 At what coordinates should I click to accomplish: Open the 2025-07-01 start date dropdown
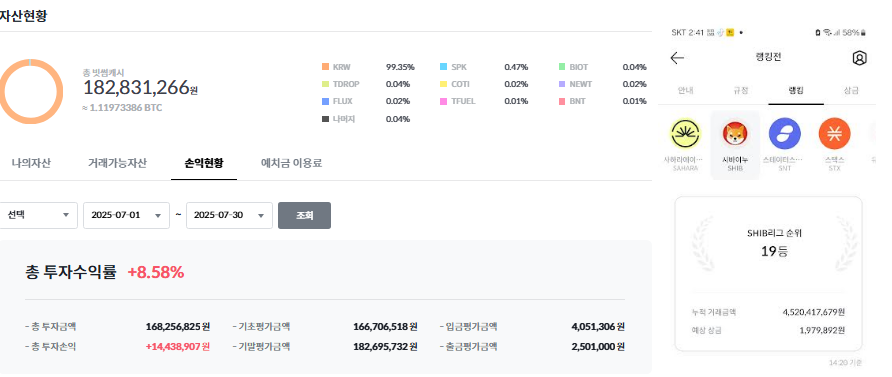(126, 216)
